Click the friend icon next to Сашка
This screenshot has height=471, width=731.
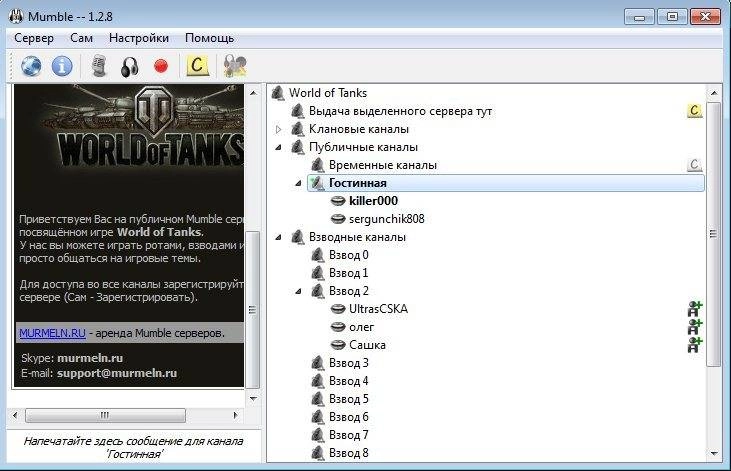click(x=695, y=345)
